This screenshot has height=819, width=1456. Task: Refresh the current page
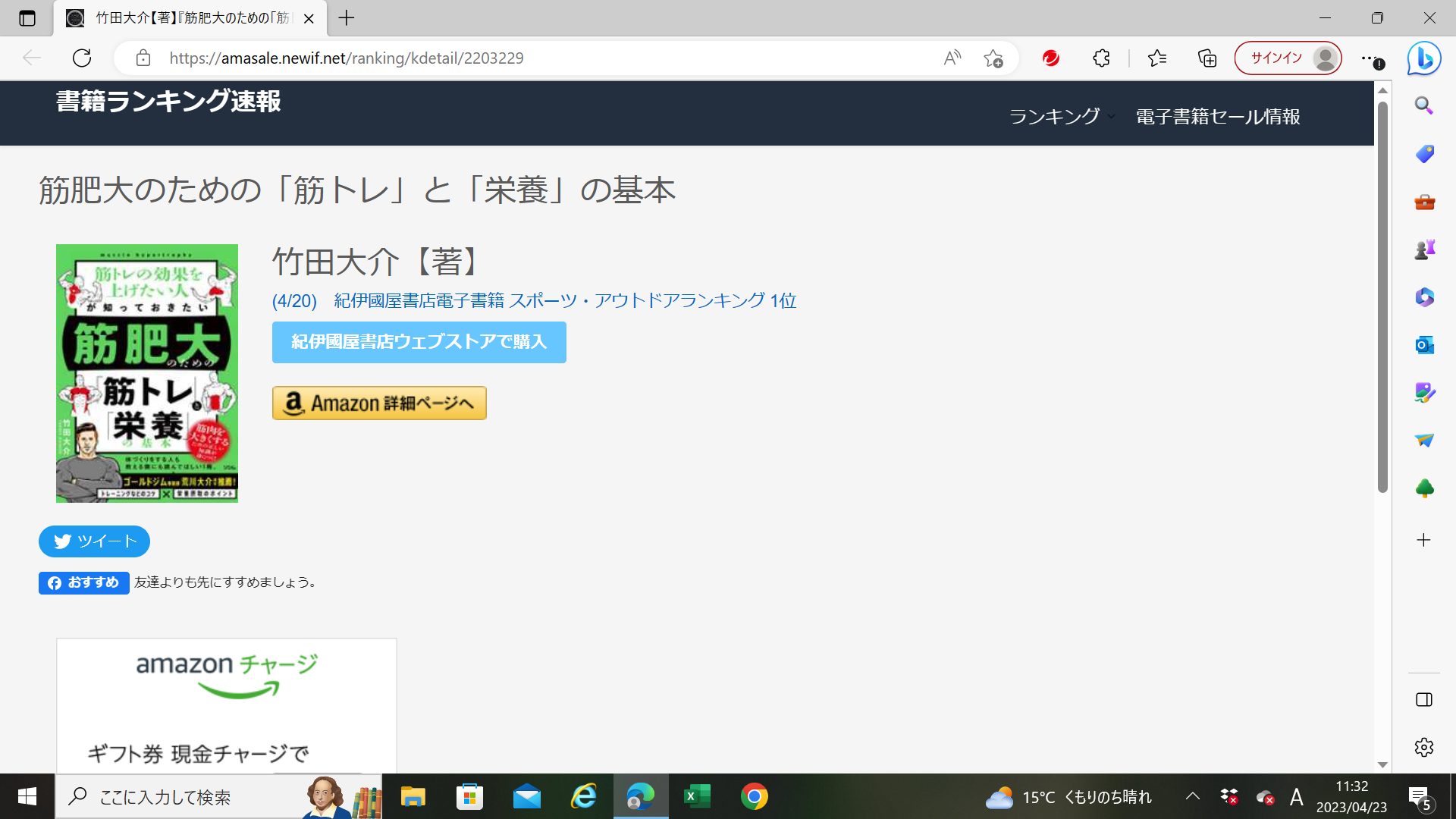[82, 58]
